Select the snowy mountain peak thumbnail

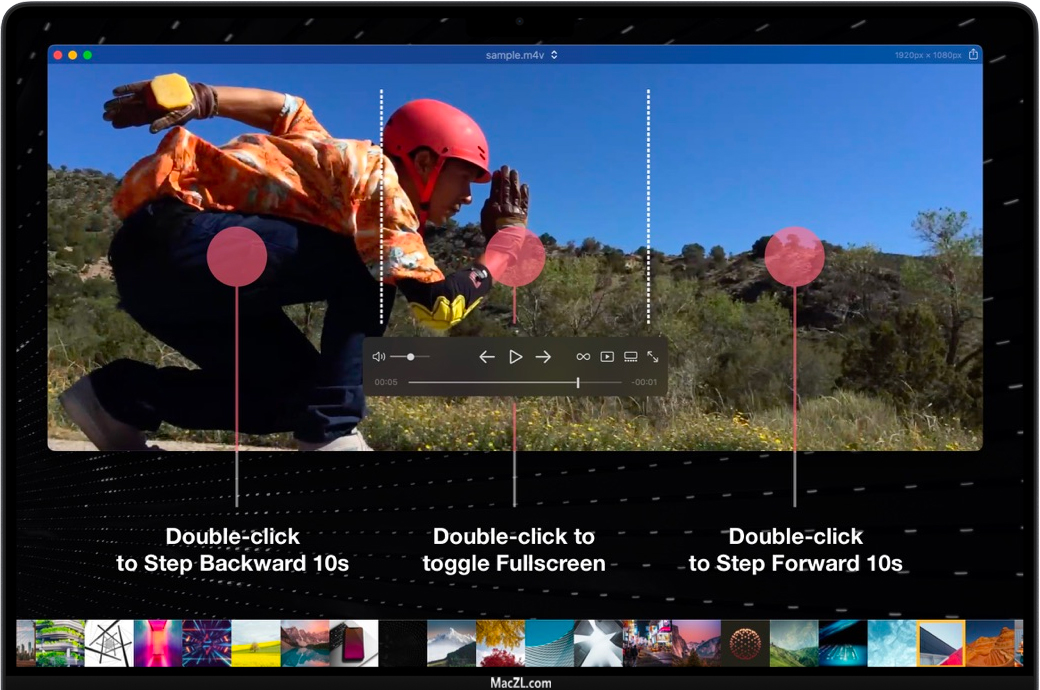point(452,643)
